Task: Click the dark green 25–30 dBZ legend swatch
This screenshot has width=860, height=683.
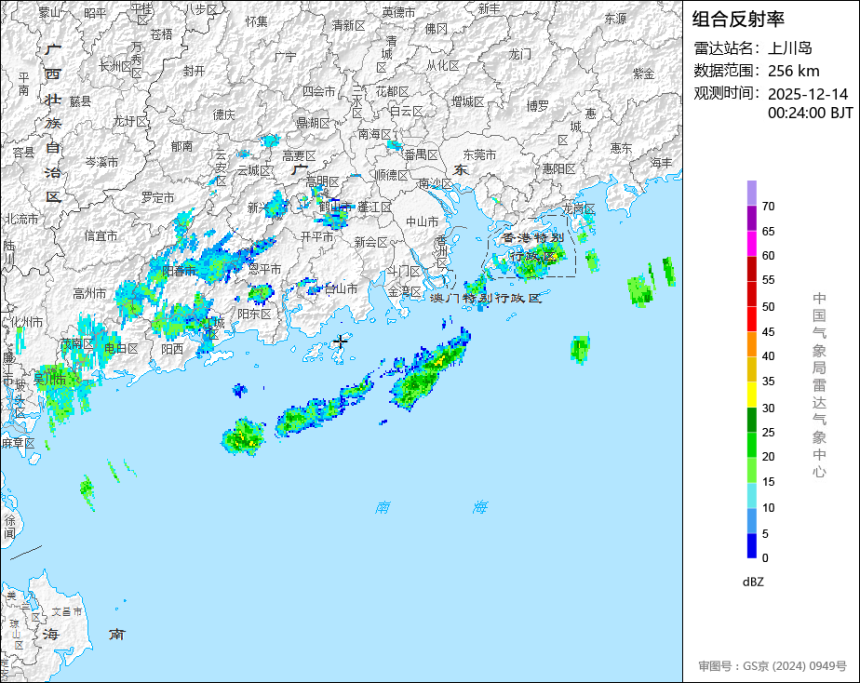Action: 751,420
